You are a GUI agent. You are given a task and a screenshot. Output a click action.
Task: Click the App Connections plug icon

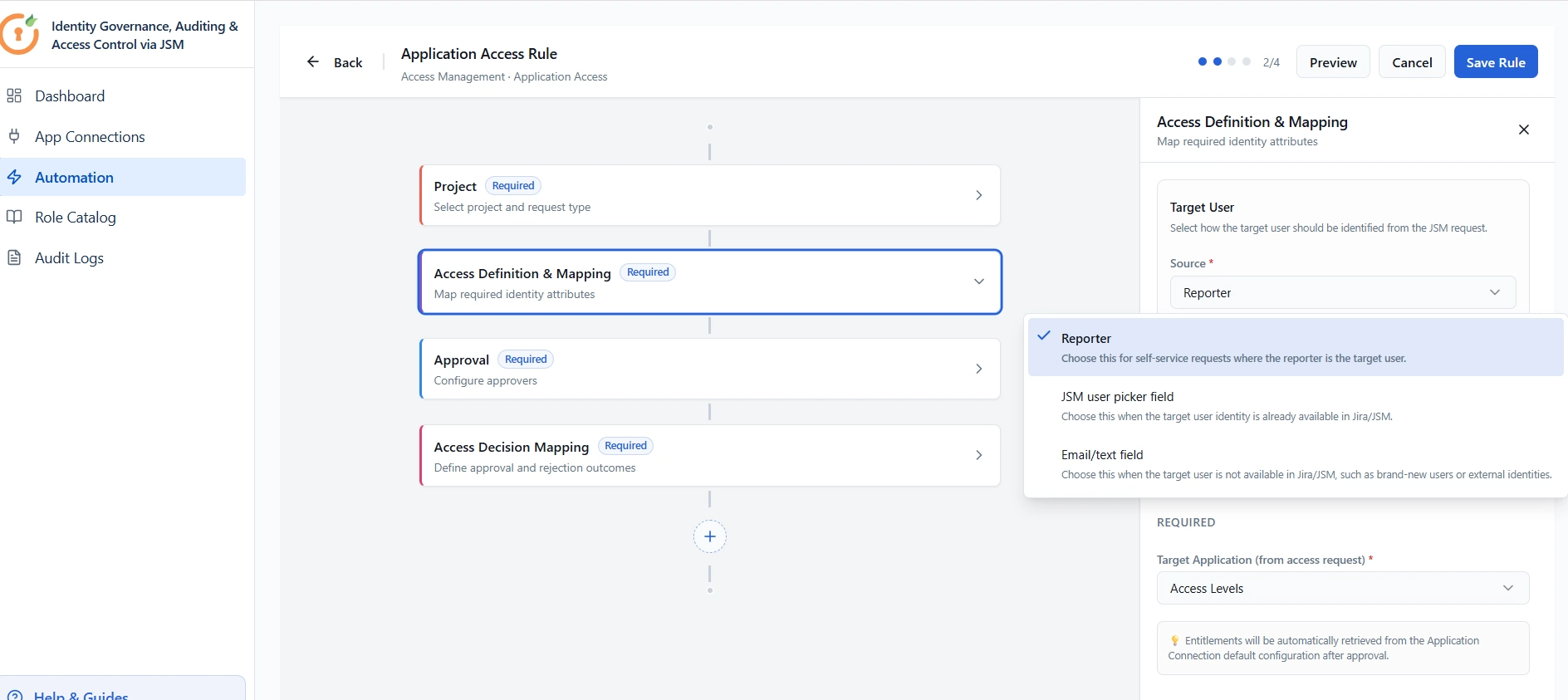pos(14,136)
